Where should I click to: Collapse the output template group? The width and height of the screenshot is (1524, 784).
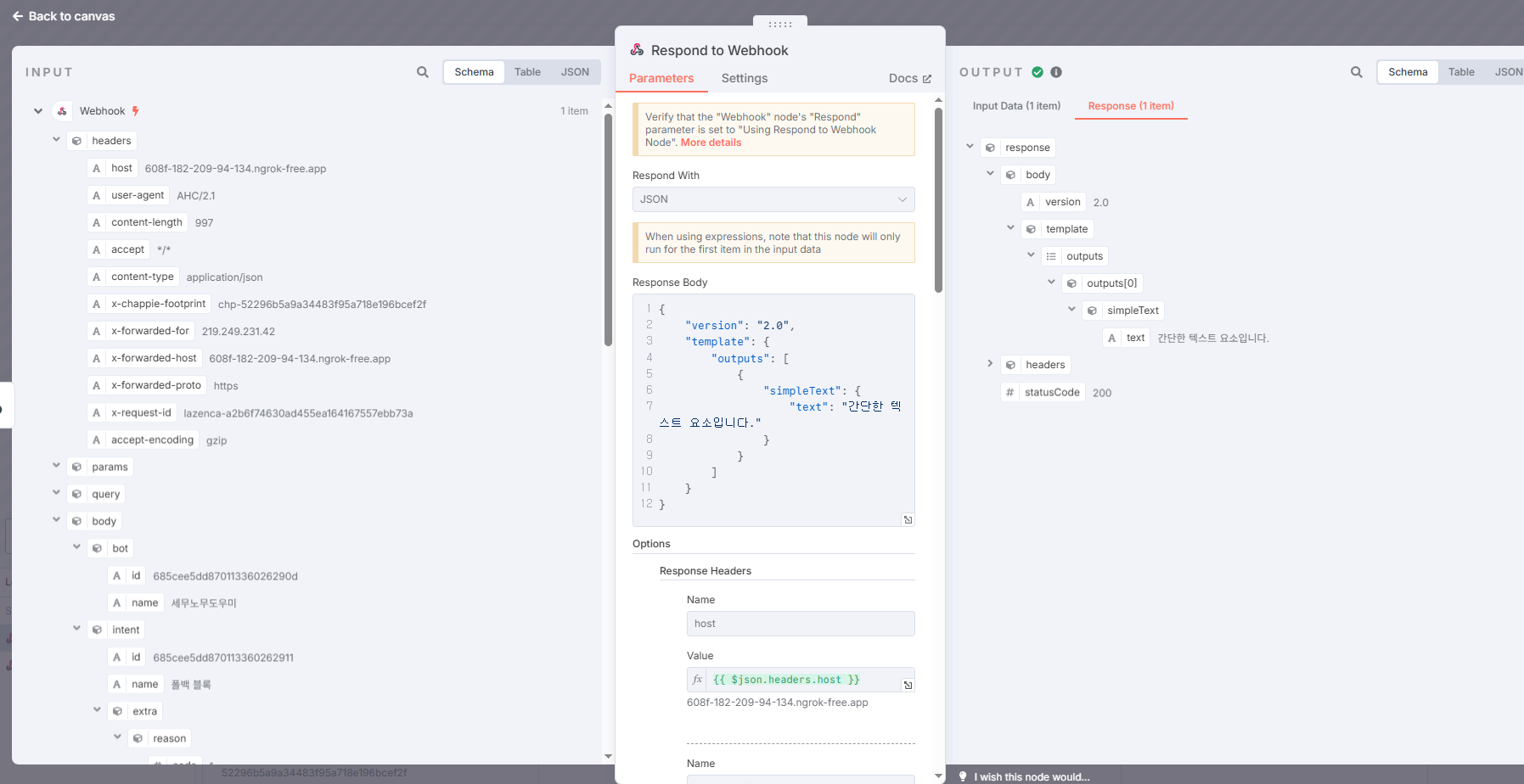tap(1010, 227)
